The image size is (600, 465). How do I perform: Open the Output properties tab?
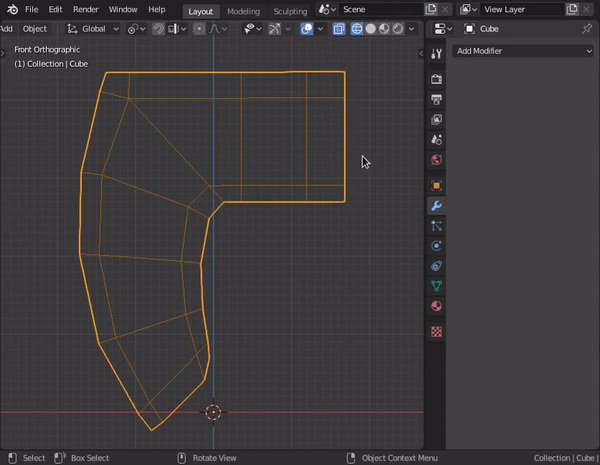[x=436, y=99]
